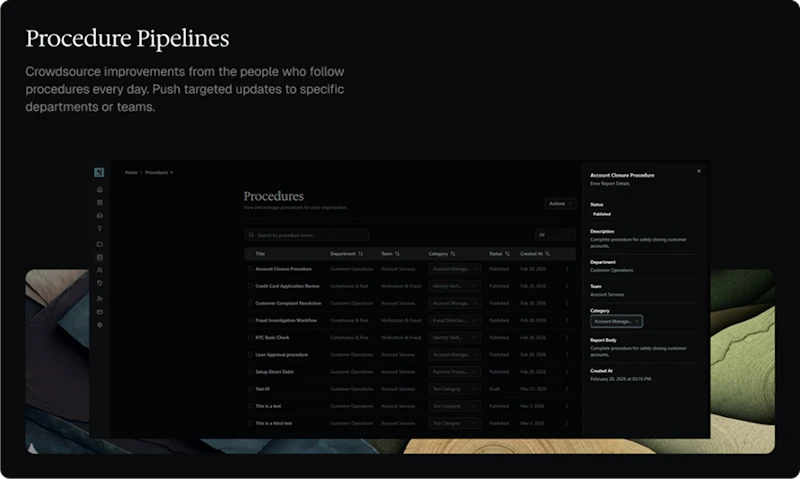Viewport: 800px width, 479px height.
Task: Check the Test-01 row checkbox
Action: tap(250, 389)
